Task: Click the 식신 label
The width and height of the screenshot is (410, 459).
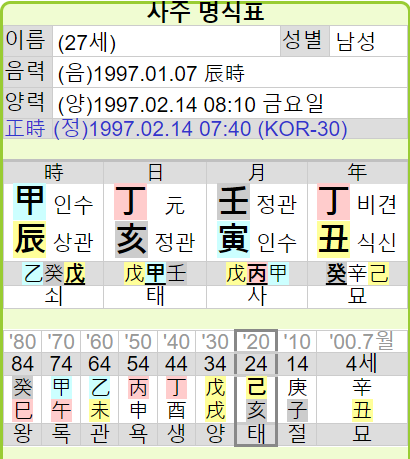Action: pos(377,242)
